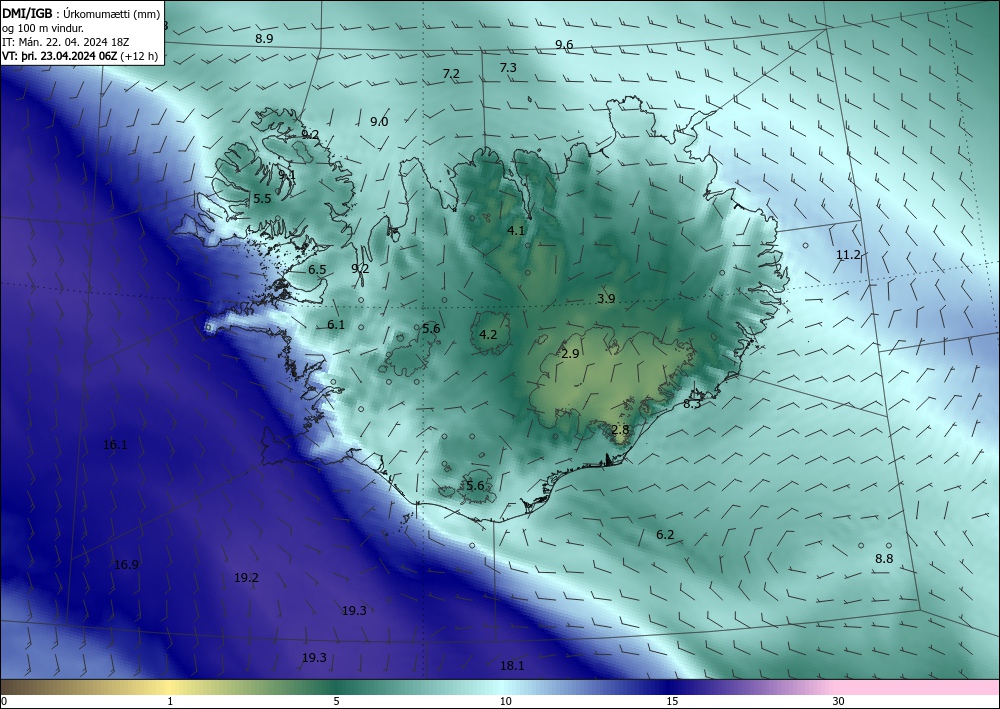Click the color scale tick label 5
This screenshot has width=1000, height=709.
point(336,701)
